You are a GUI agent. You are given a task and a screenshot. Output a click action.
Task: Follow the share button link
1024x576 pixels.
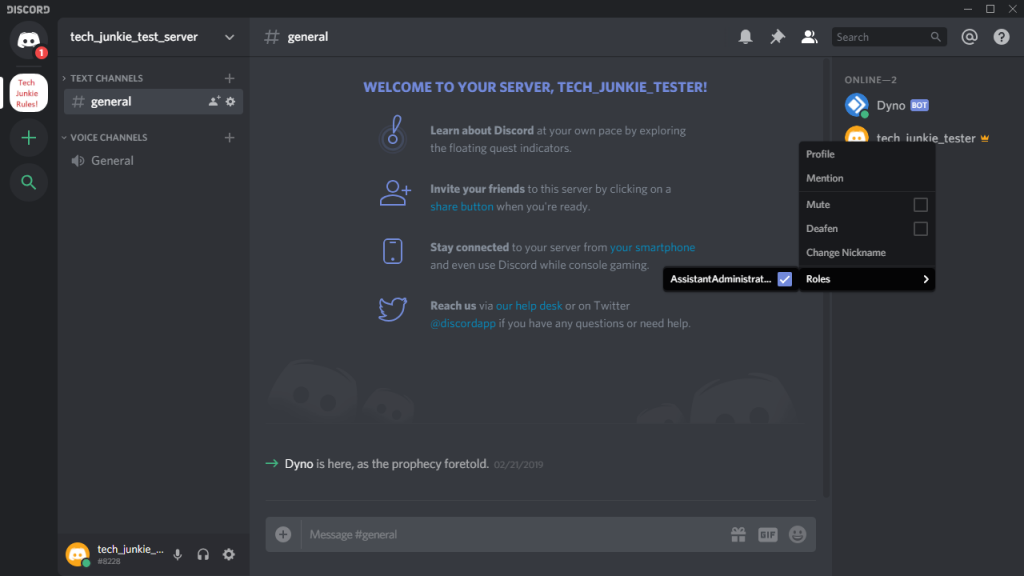462,206
